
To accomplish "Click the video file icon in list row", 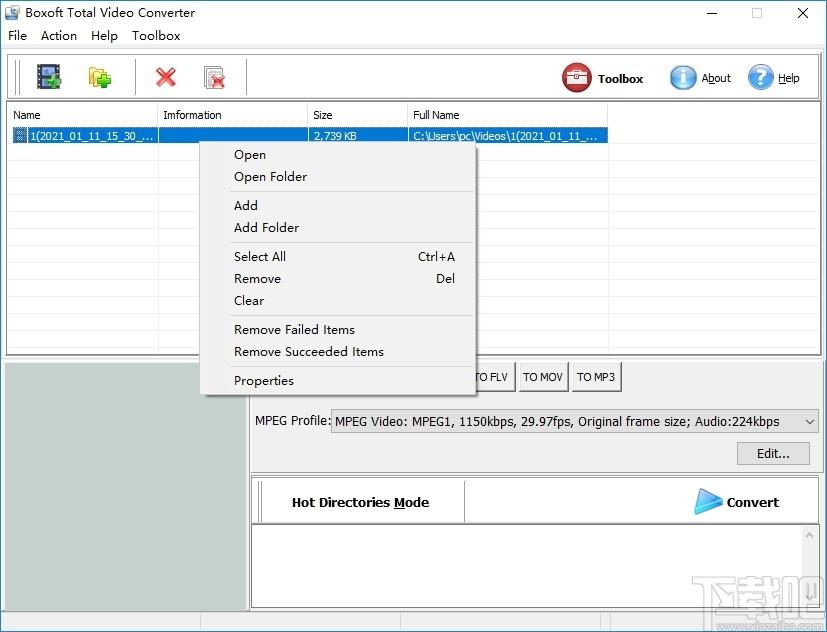I will pos(20,136).
